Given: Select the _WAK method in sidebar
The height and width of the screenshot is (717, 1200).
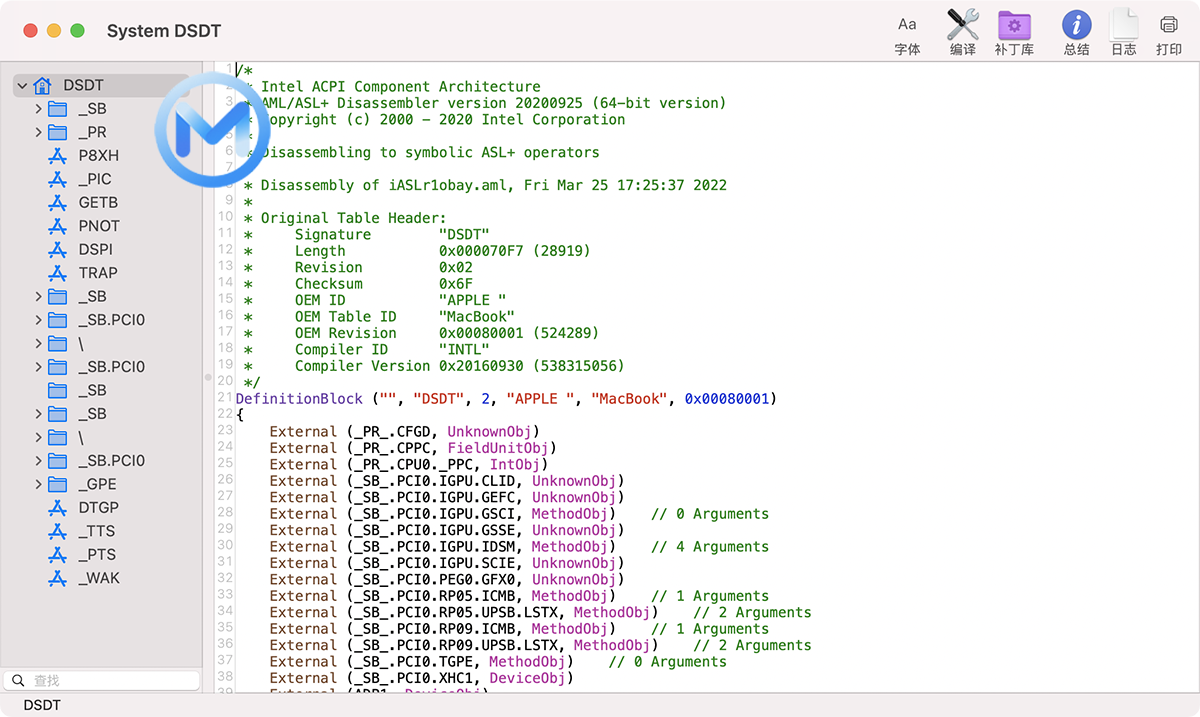Looking at the screenshot, I should pos(98,579).
